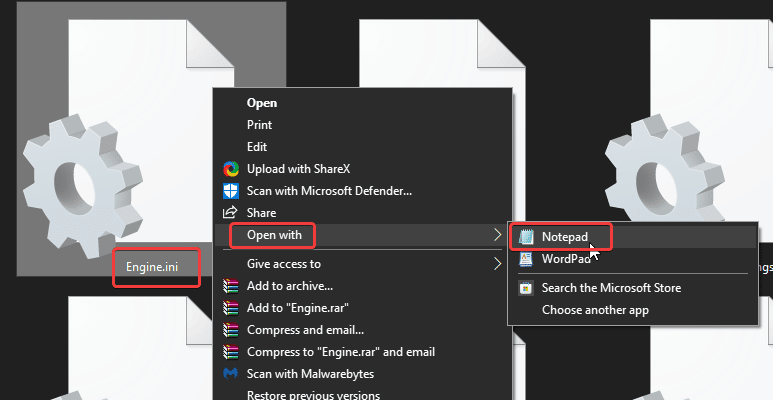Click the WordPad icon in the submenu

pyautogui.click(x=526, y=258)
